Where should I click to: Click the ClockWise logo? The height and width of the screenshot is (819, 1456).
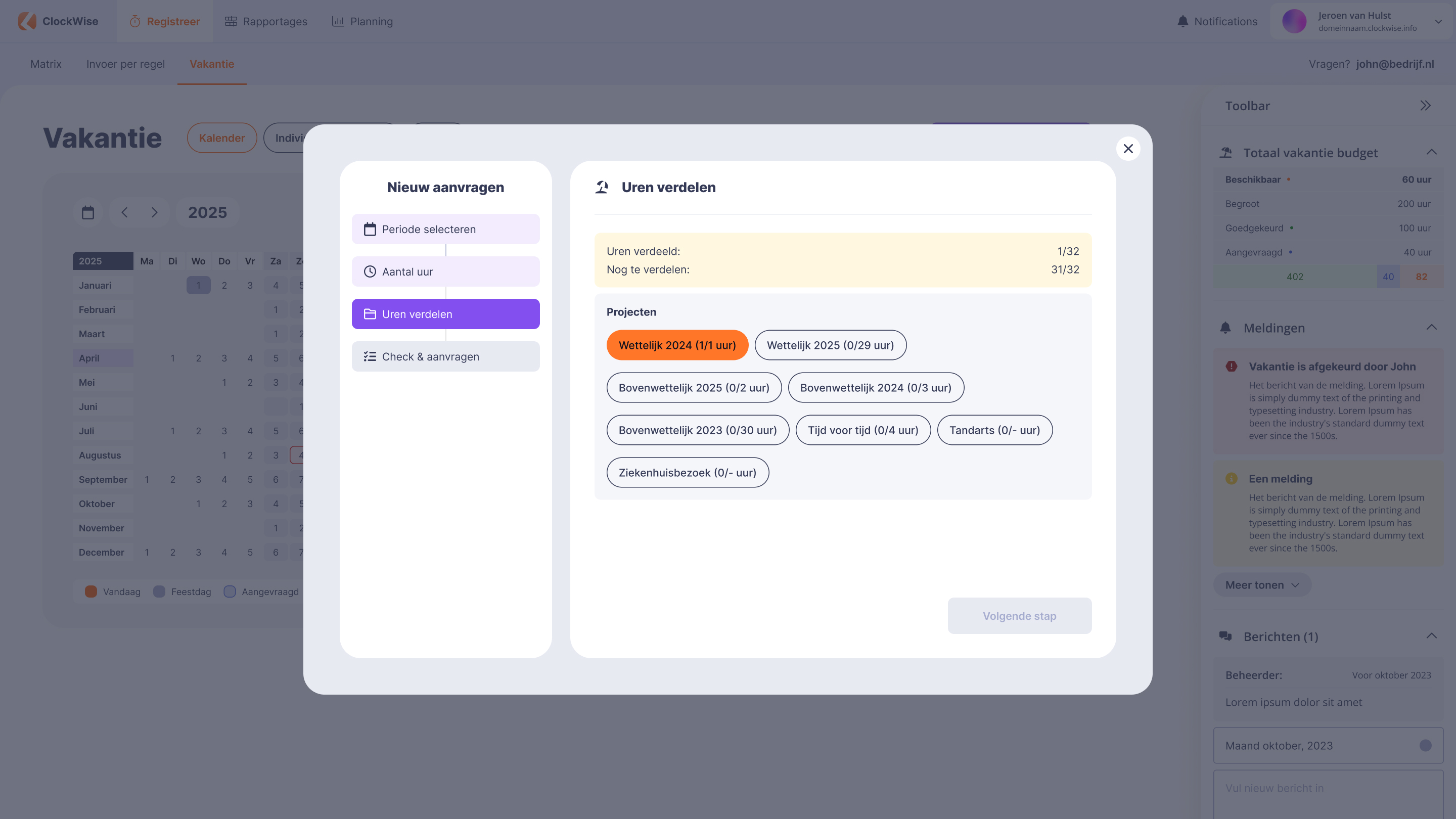(27, 21)
